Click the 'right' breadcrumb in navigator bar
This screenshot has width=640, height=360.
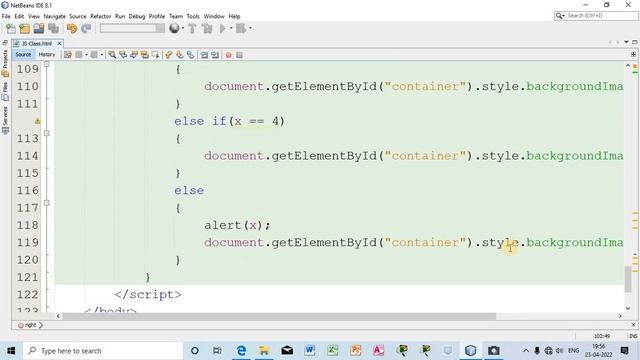coord(30,325)
